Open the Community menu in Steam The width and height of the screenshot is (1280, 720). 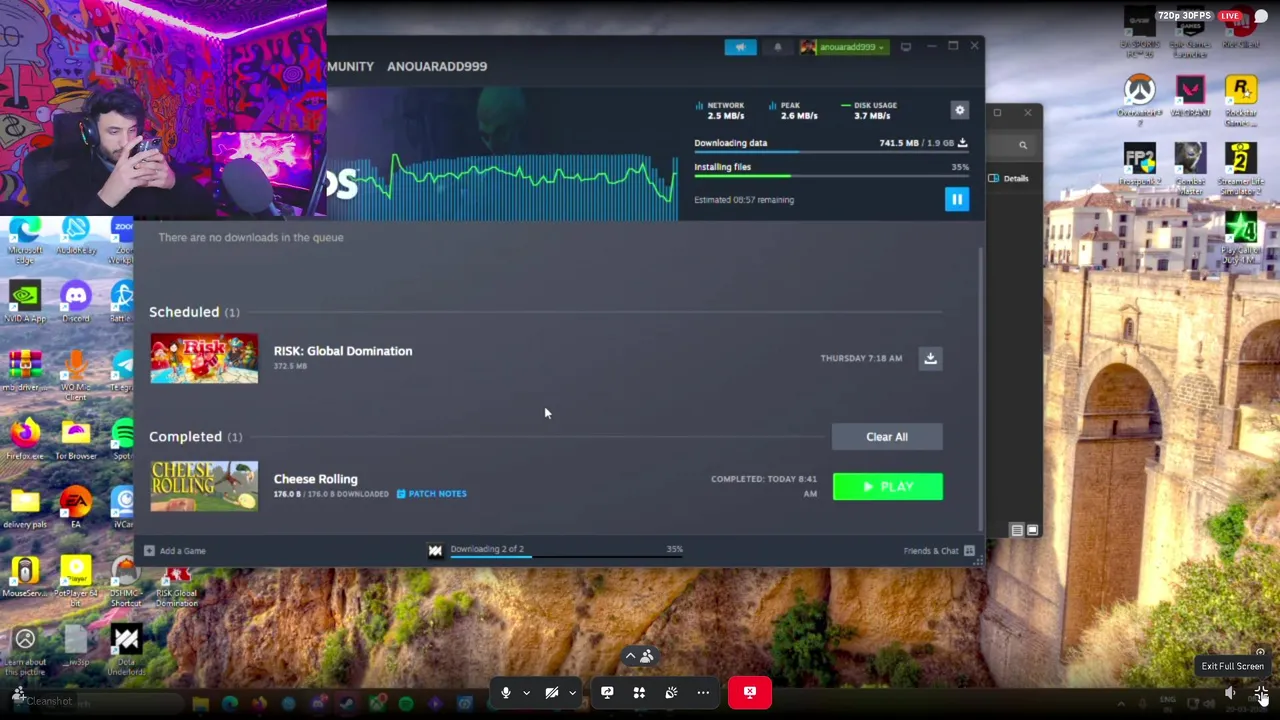pyautogui.click(x=350, y=66)
